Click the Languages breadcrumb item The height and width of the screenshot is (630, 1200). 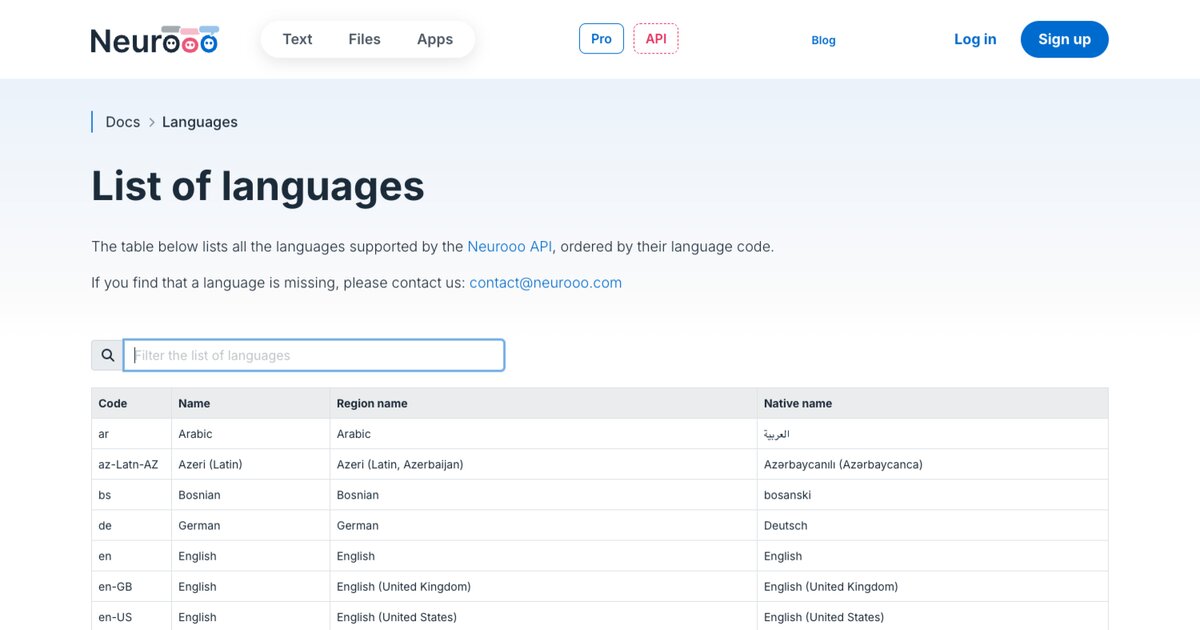click(200, 122)
